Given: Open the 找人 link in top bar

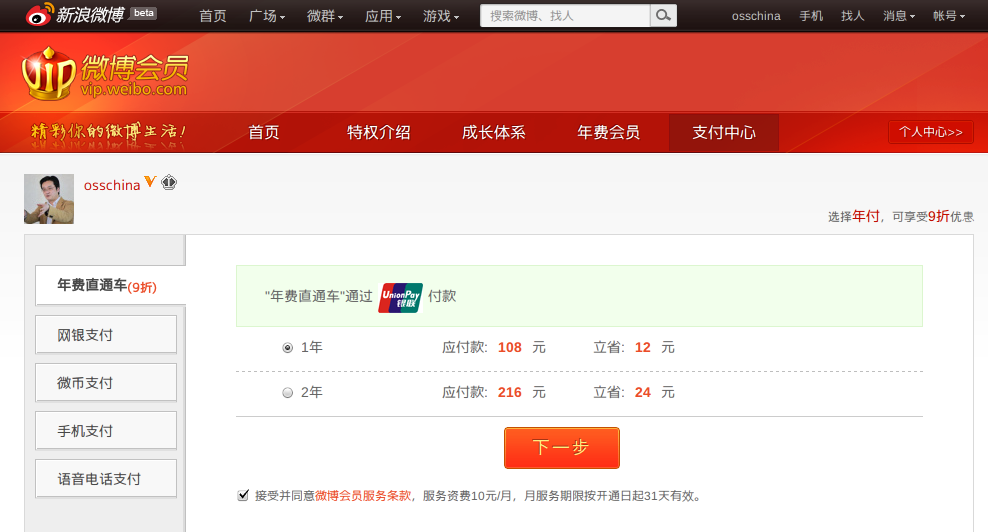Looking at the screenshot, I should pyautogui.click(x=853, y=16).
